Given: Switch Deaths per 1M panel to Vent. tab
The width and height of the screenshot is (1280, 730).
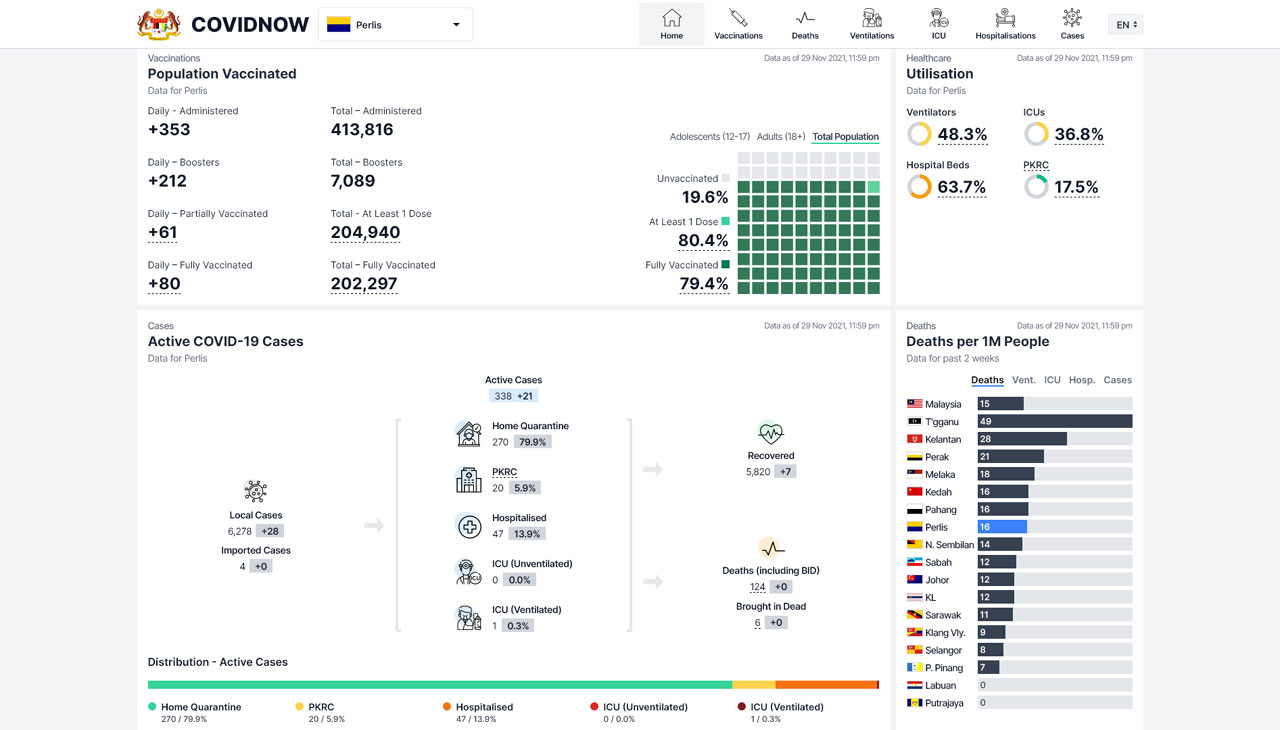Looking at the screenshot, I should (x=1024, y=380).
